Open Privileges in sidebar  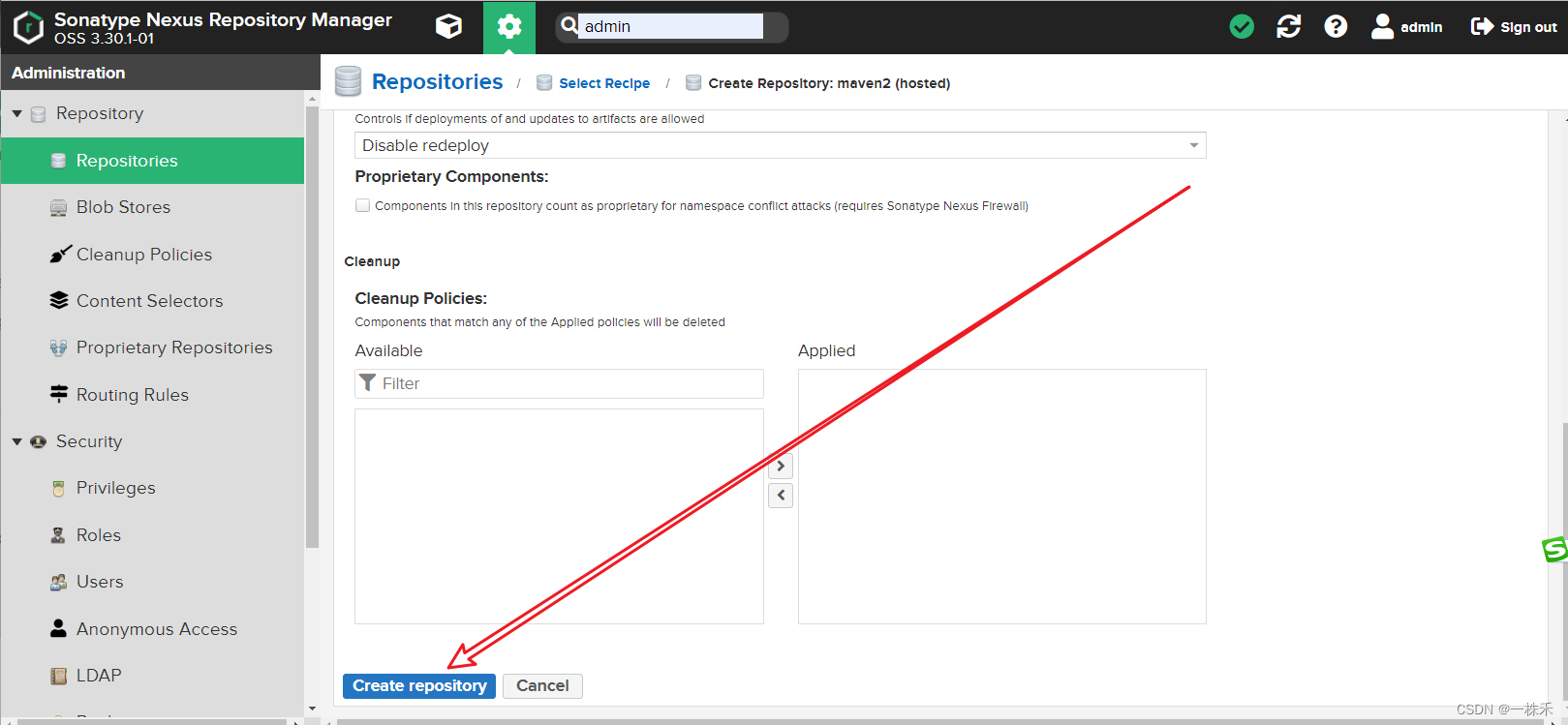pyautogui.click(x=153, y=488)
